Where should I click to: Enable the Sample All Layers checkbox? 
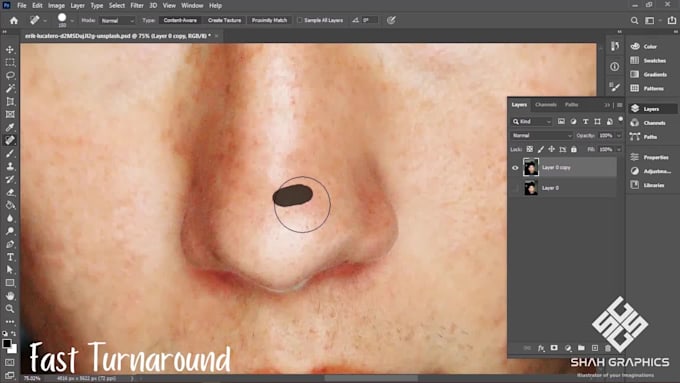point(300,20)
